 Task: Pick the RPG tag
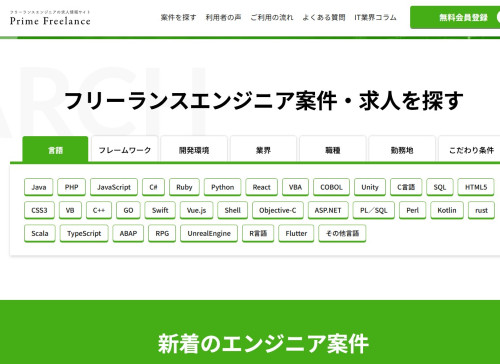click(x=162, y=233)
